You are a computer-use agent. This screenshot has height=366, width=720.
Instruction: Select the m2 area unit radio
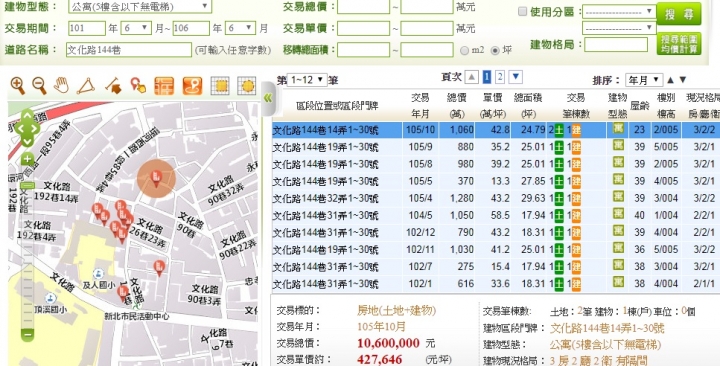click(x=464, y=50)
